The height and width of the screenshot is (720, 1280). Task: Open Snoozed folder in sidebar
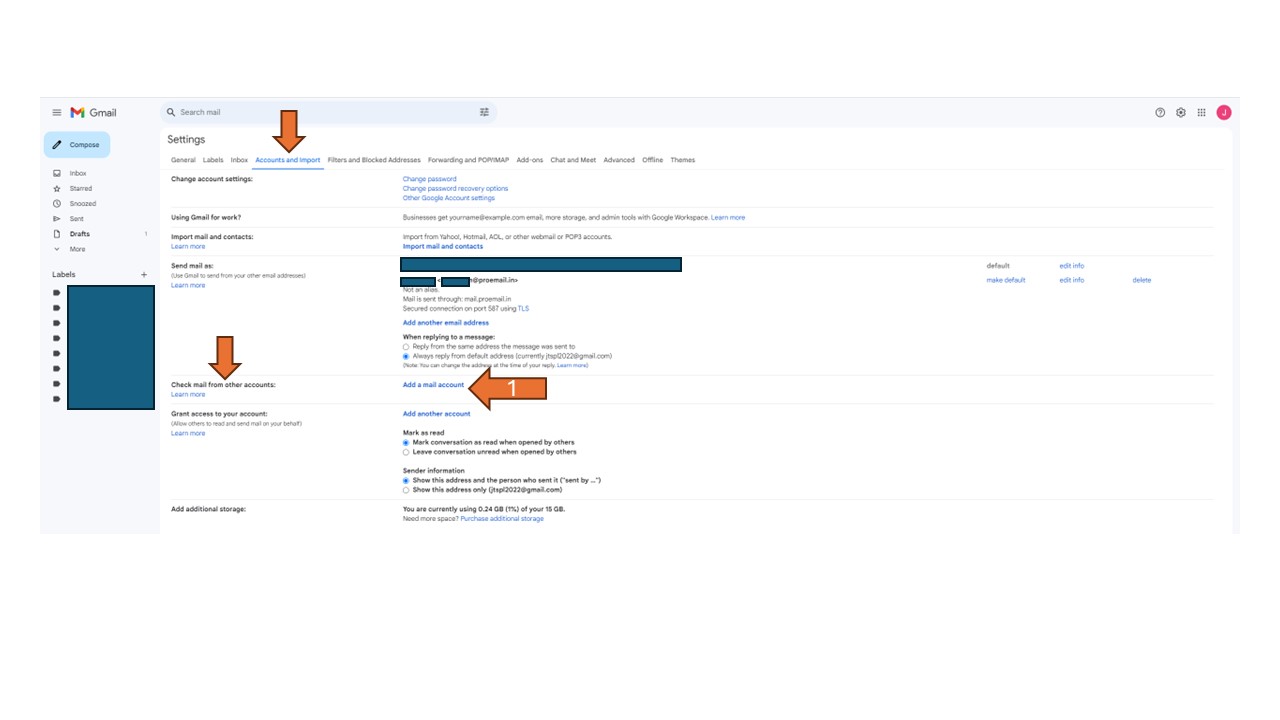pyautogui.click(x=83, y=204)
